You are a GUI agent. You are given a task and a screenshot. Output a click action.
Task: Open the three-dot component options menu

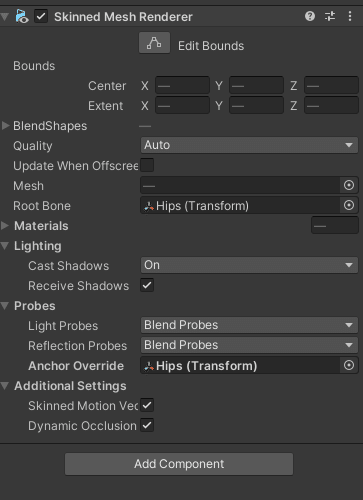[350, 16]
